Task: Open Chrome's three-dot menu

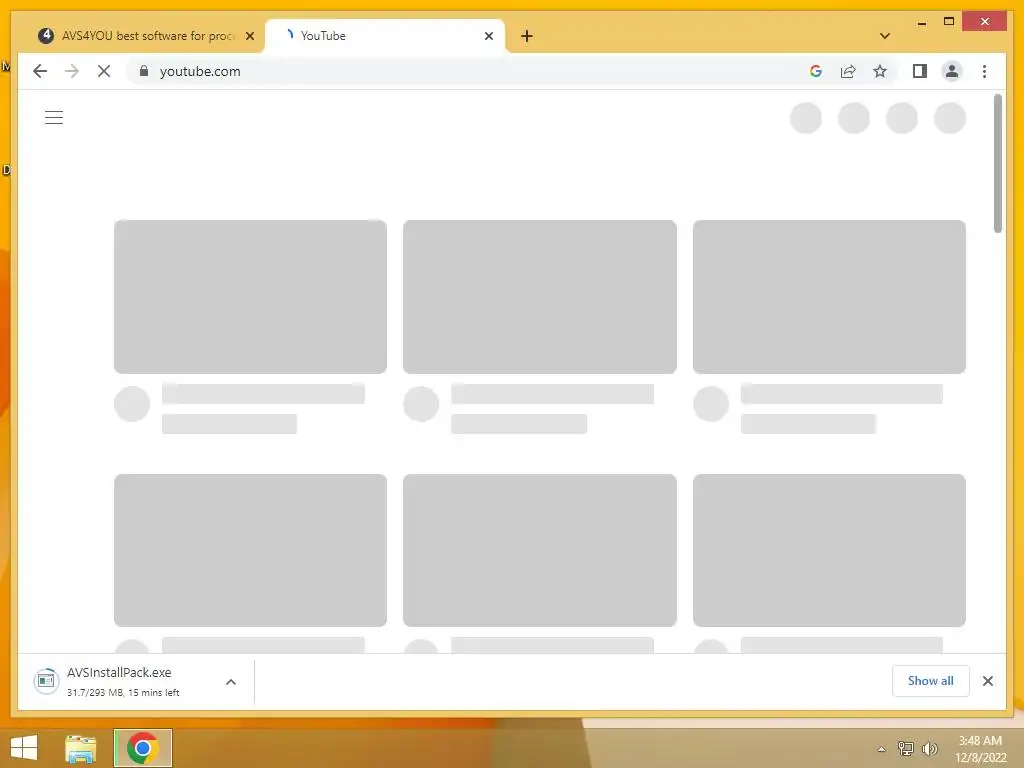Action: pyautogui.click(x=984, y=71)
